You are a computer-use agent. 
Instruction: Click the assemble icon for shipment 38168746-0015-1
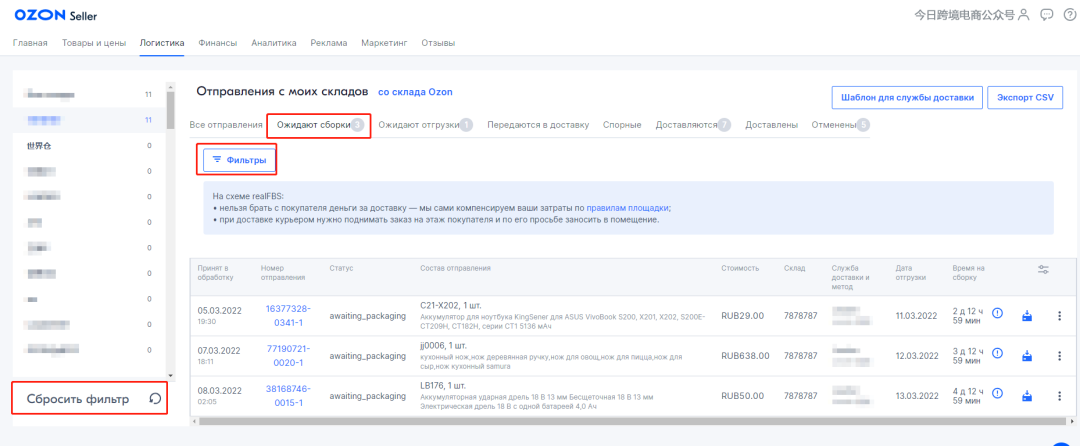(1027, 396)
